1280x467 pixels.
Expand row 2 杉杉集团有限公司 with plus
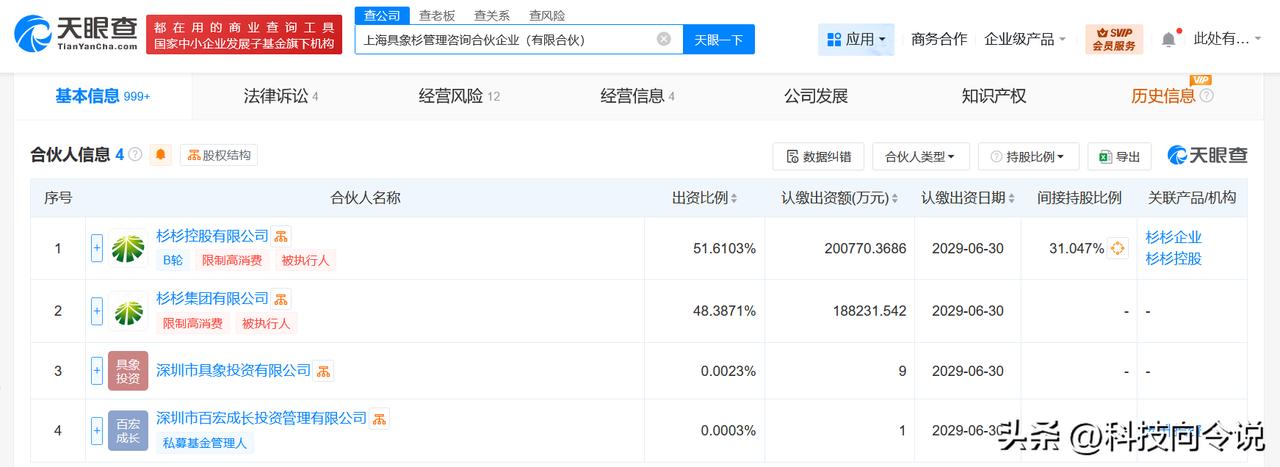[x=97, y=311]
